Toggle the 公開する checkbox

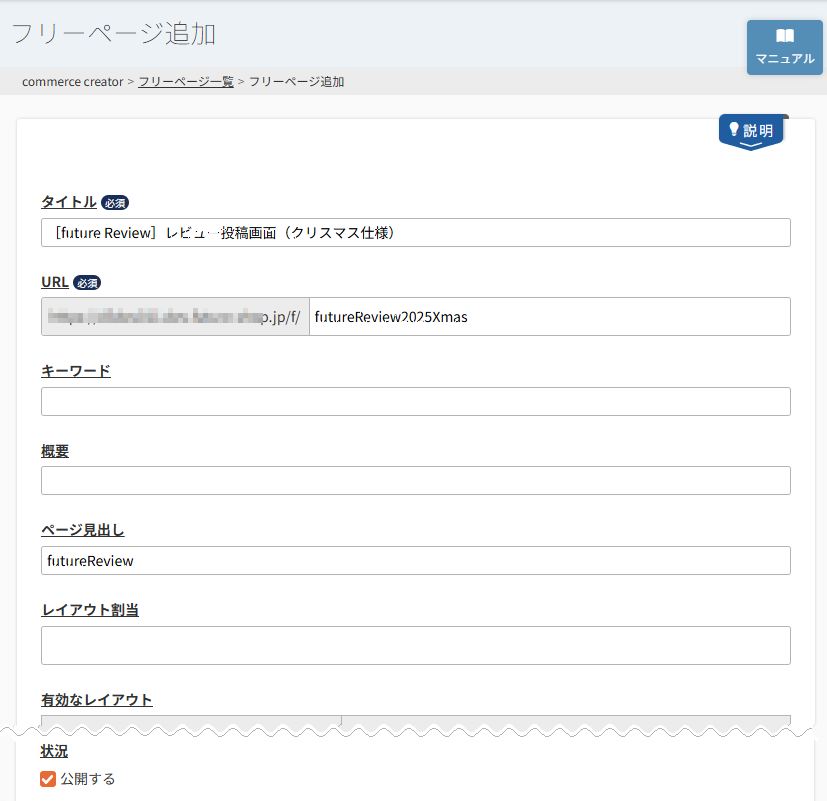(x=48, y=779)
